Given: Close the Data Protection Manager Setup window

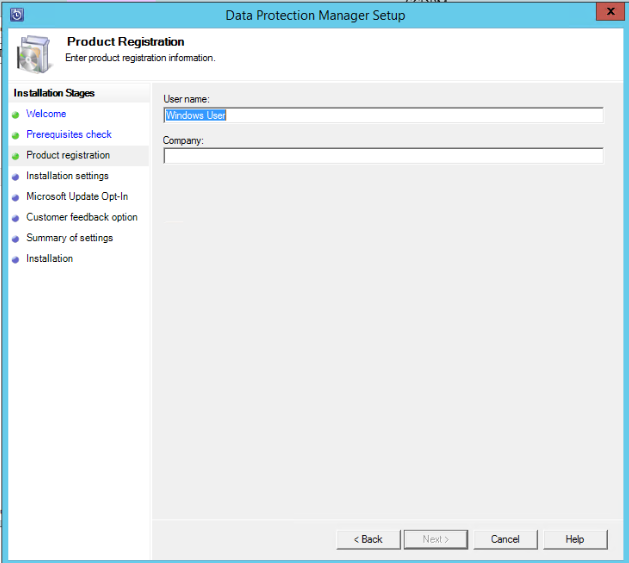Looking at the screenshot, I should pos(605,12).
